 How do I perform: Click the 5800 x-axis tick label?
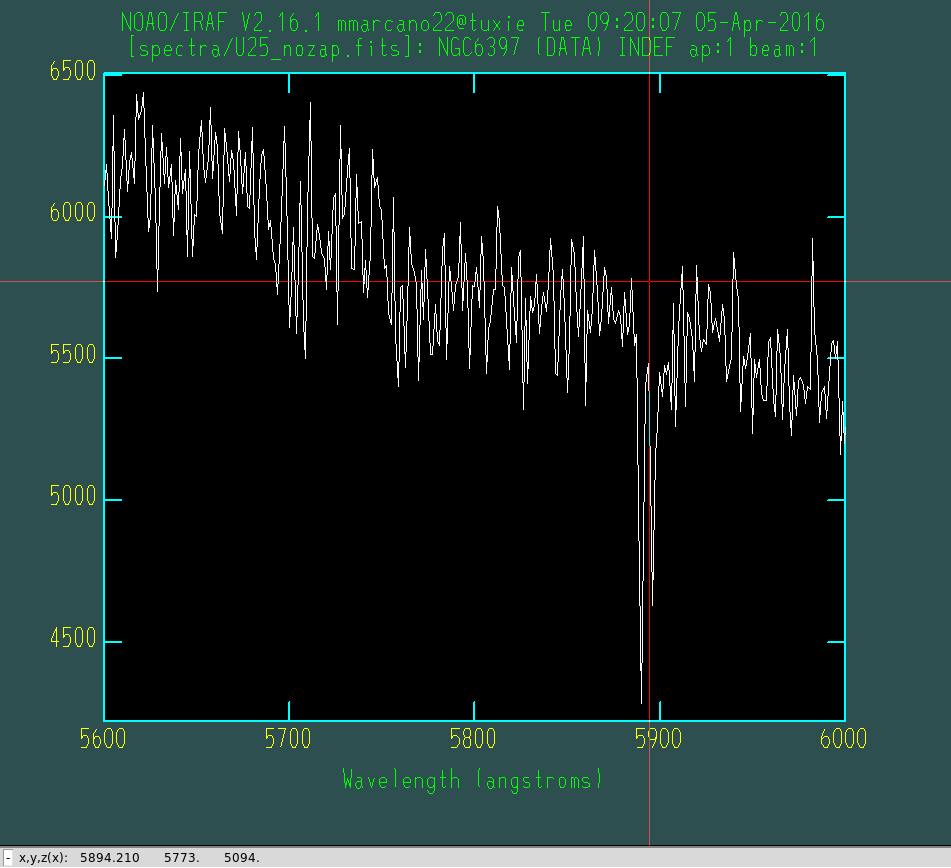(473, 739)
